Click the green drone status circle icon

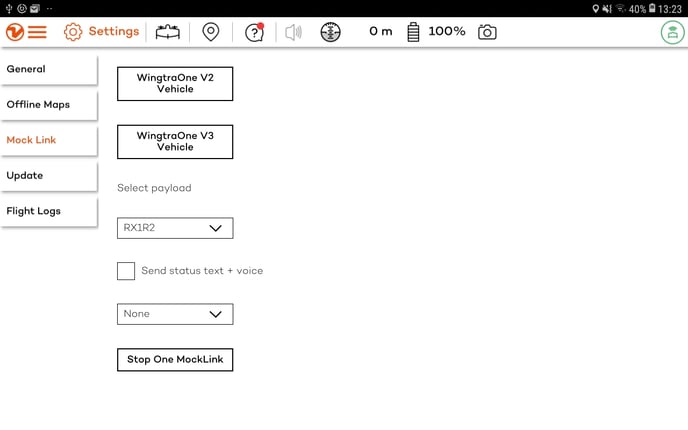point(673,32)
